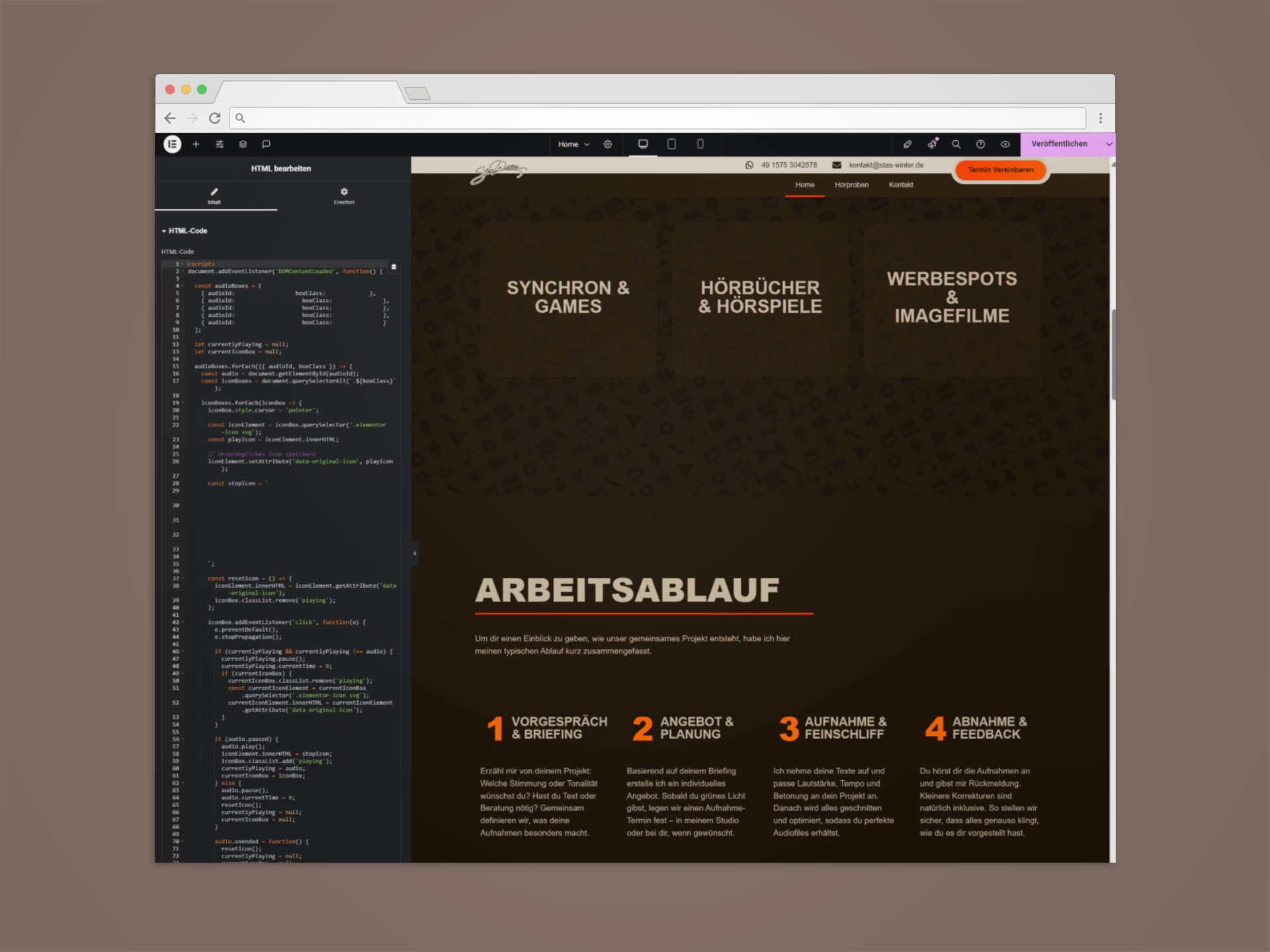Open the notes comment icon
This screenshot has height=952, width=1270.
[x=266, y=144]
